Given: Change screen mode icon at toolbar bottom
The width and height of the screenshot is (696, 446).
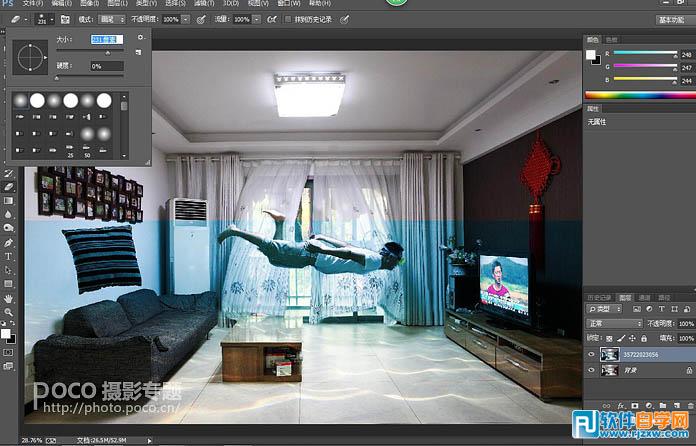Looking at the screenshot, I should coord(8,366).
